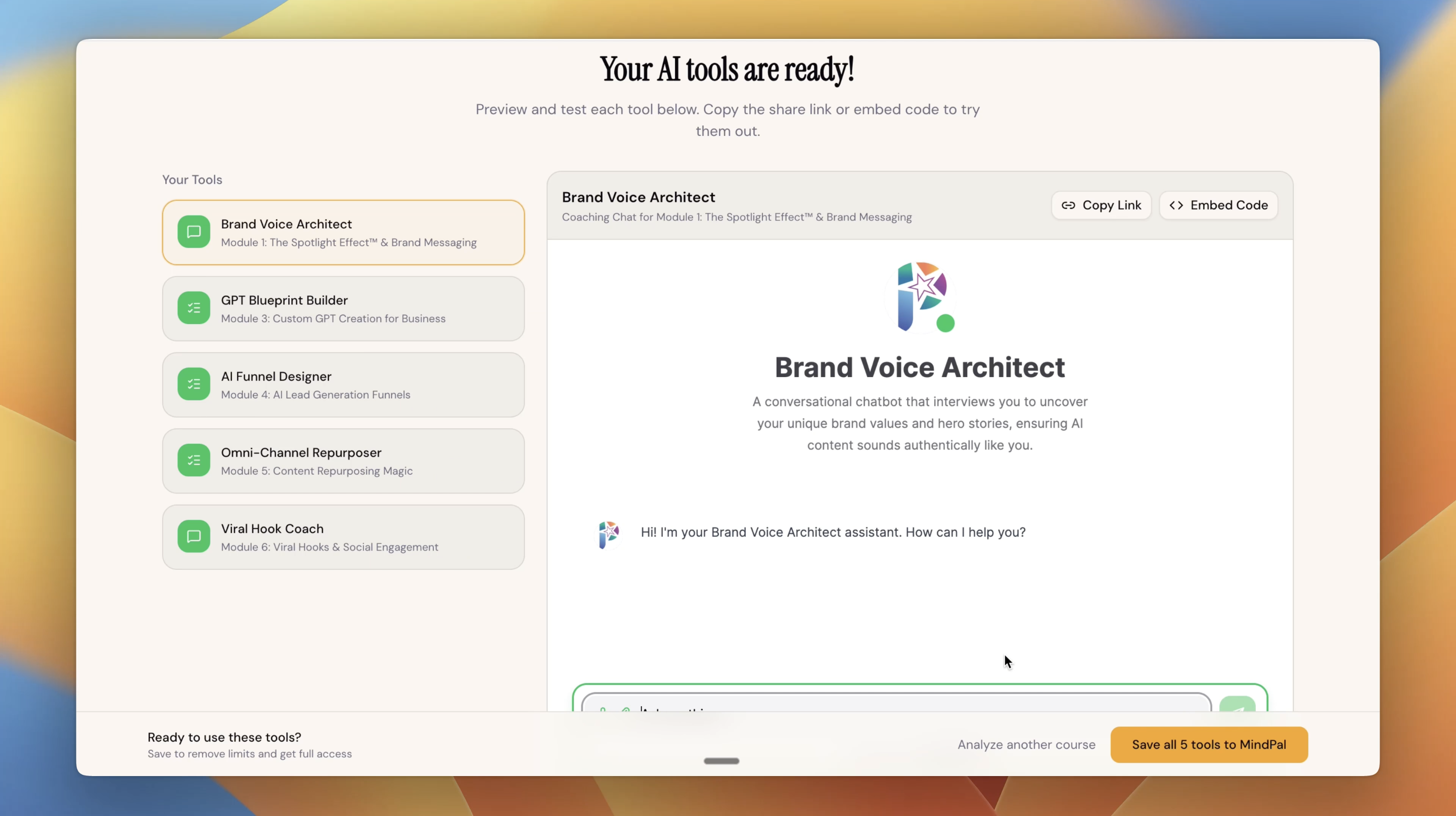
Task: Select the AI Funnel Designer tool card
Action: 343,384
